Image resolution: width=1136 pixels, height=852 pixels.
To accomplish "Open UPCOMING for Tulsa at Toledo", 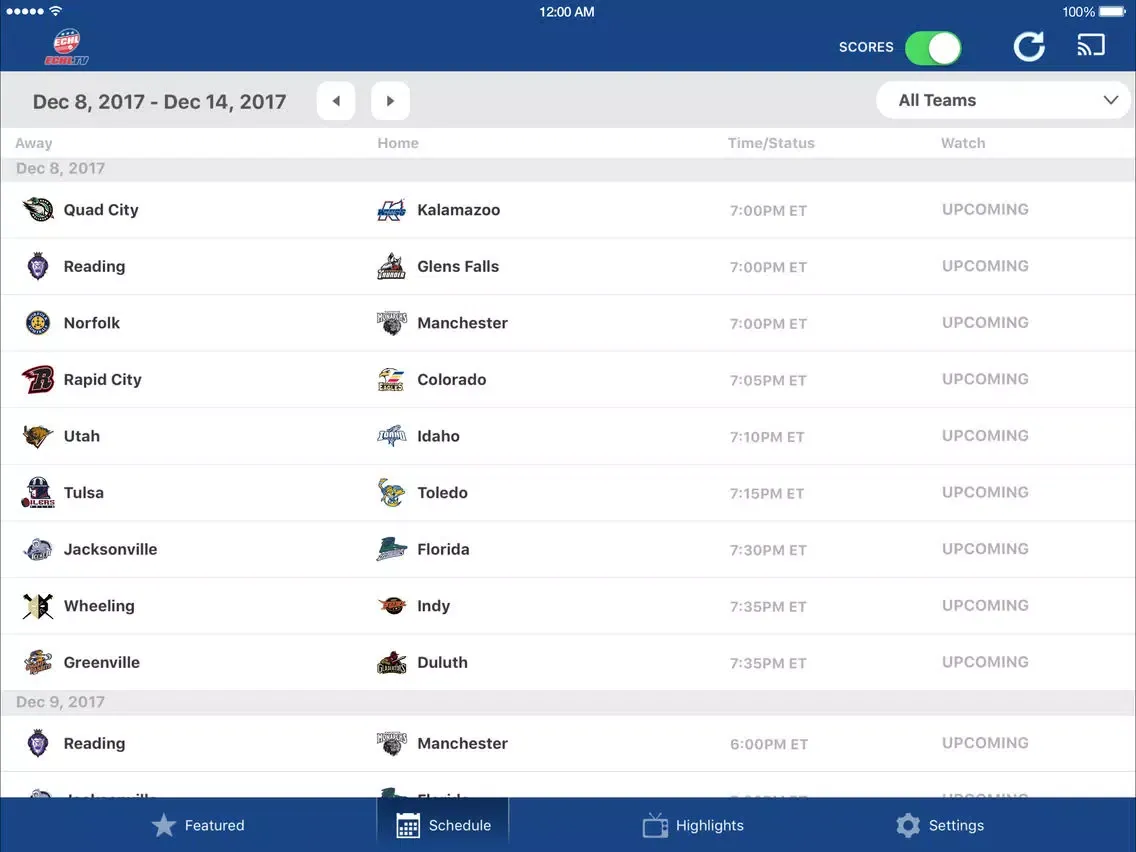I will tap(985, 492).
